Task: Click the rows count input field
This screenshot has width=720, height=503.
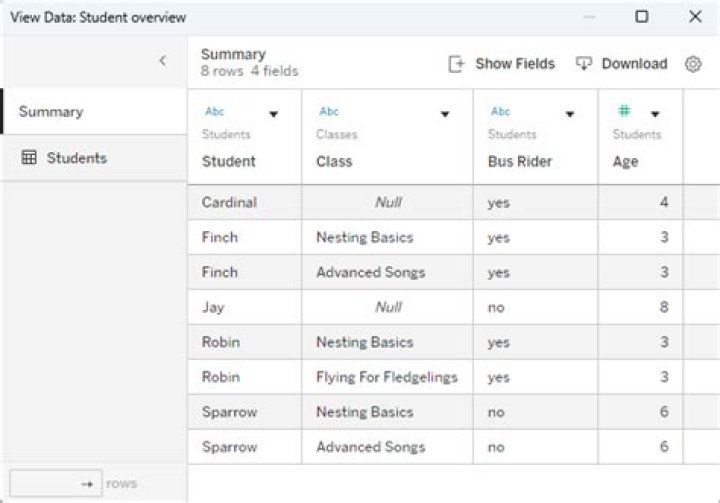Action: click(55, 484)
